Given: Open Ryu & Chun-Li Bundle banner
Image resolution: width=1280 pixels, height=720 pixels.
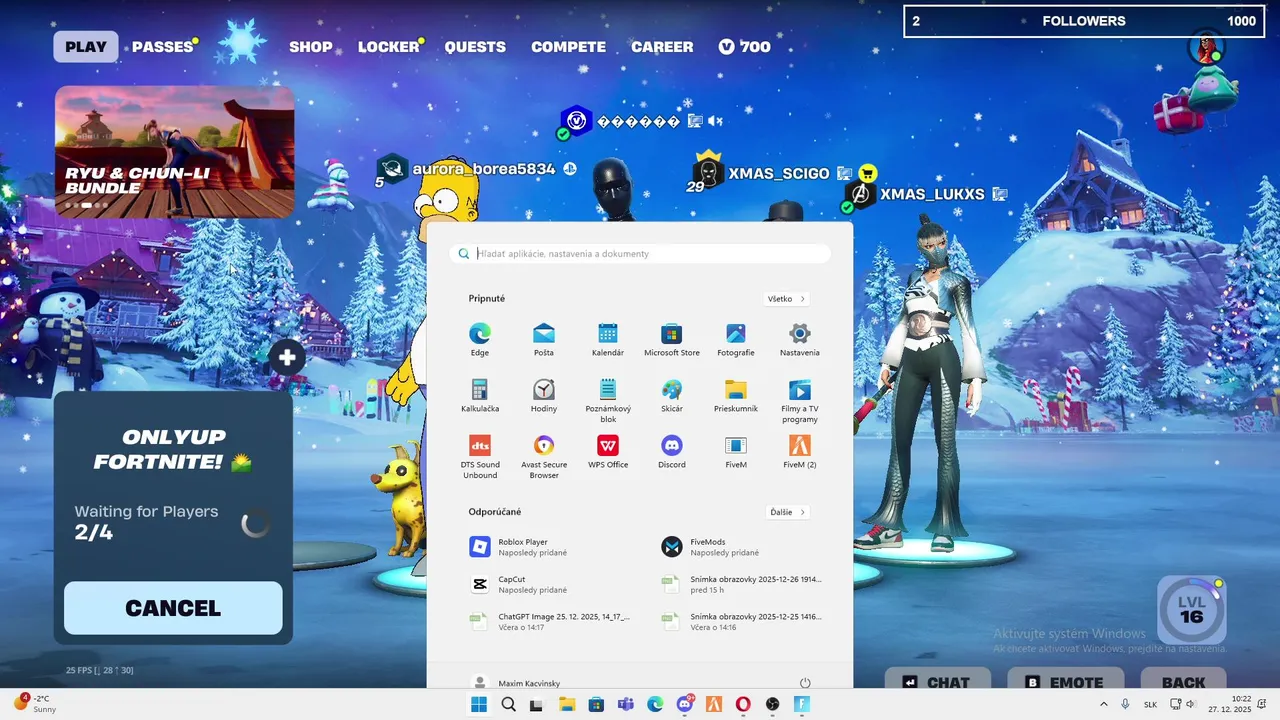Looking at the screenshot, I should click(175, 152).
